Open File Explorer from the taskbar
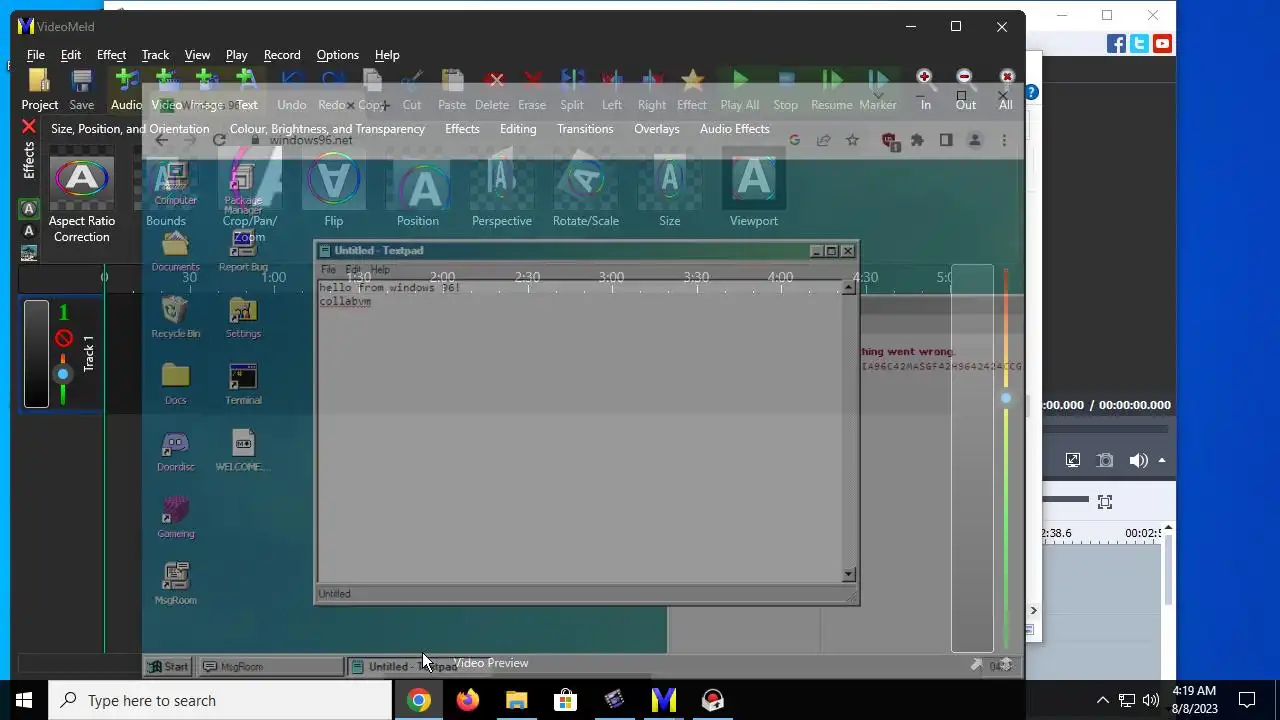This screenshot has height=720, width=1280. point(517,700)
